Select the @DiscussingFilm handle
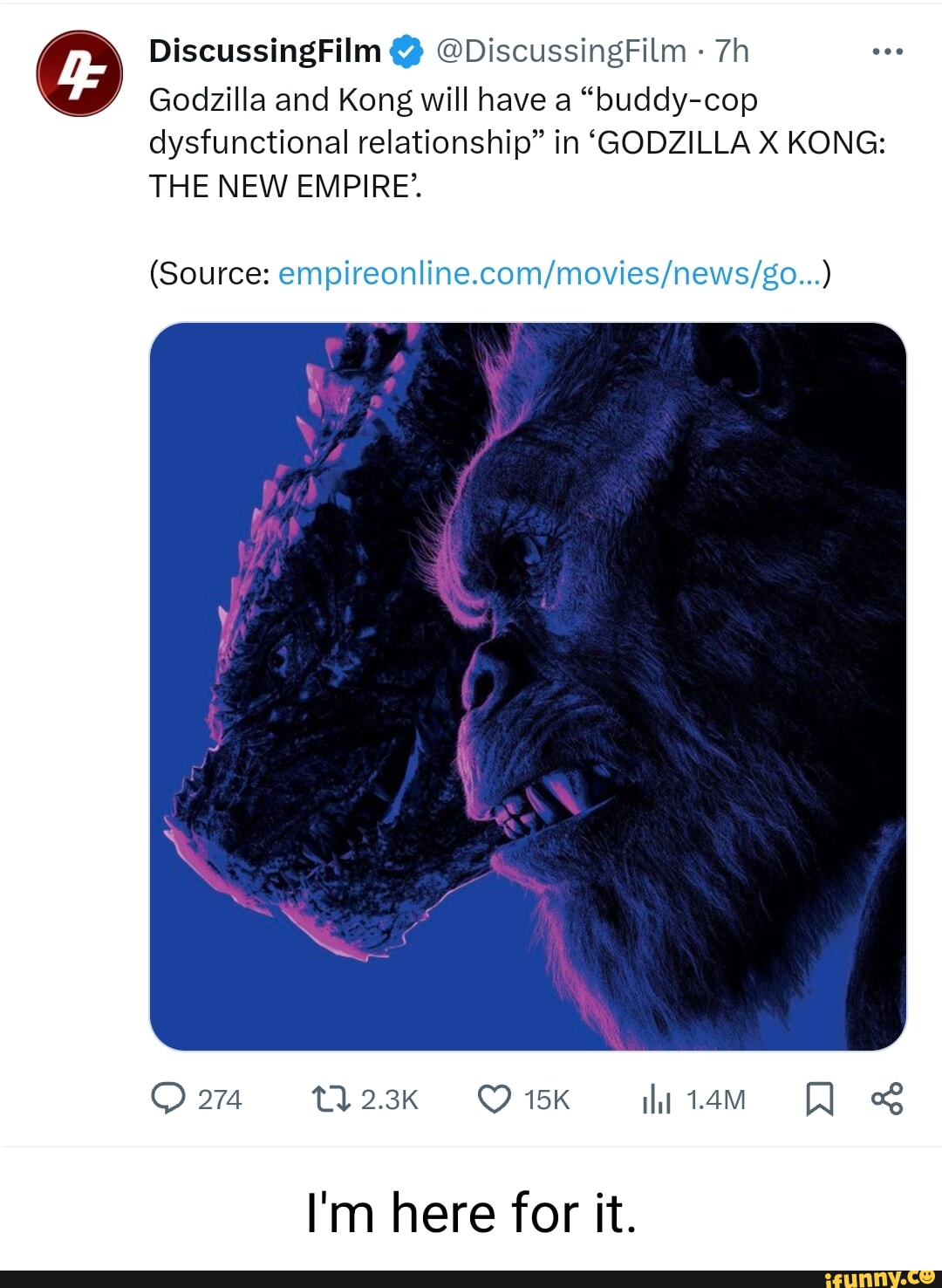Viewport: 942px width, 1288px height. tap(560, 51)
